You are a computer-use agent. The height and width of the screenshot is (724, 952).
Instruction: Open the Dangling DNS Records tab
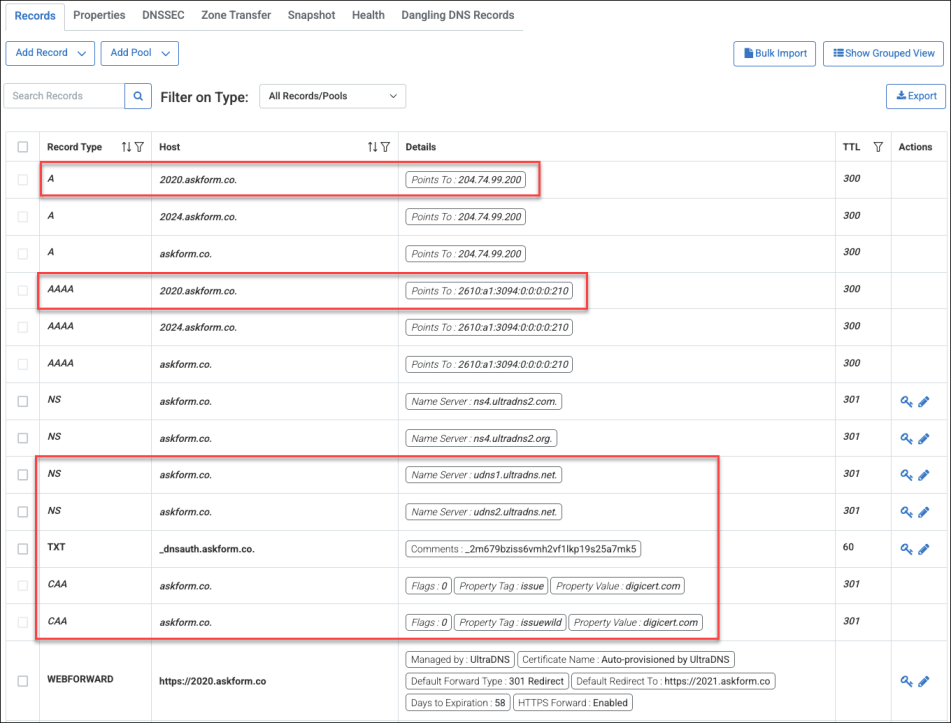(x=457, y=15)
